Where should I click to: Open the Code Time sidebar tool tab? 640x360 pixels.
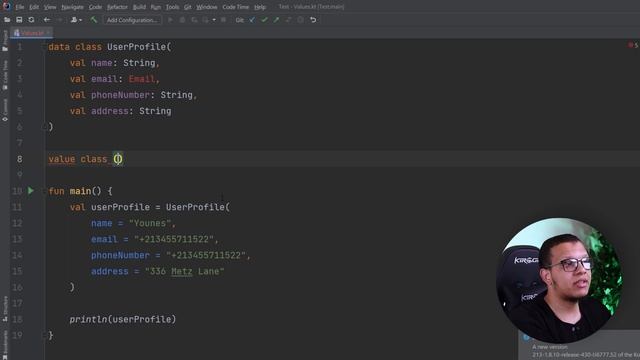[5, 76]
